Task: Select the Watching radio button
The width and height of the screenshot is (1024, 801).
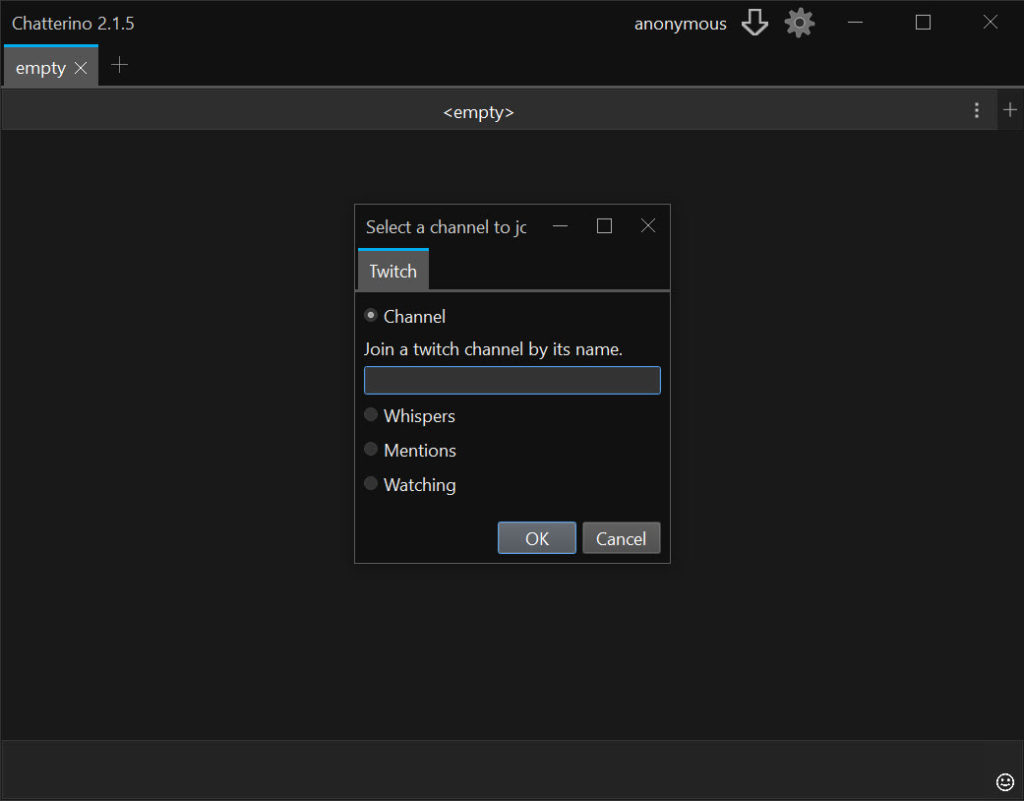Action: [370, 484]
